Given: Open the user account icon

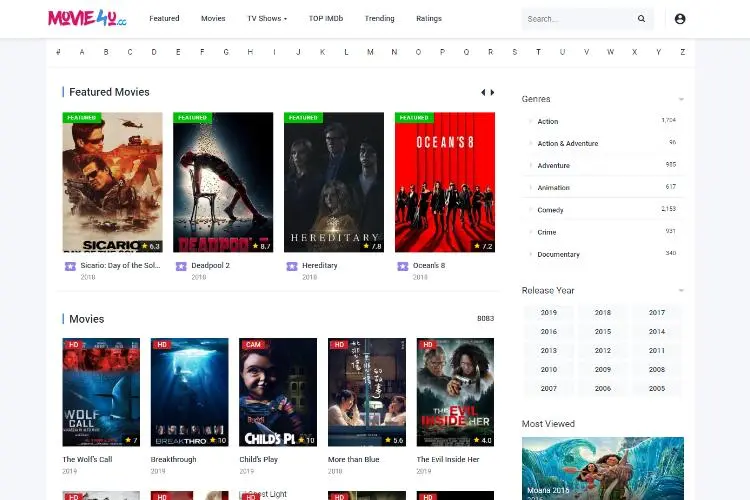Looking at the screenshot, I should point(680,19).
